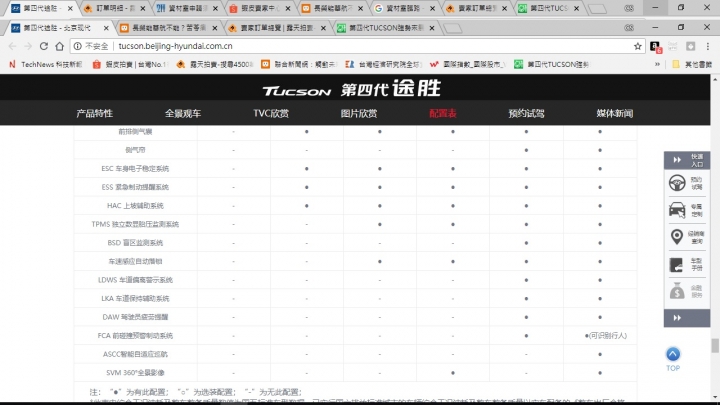Click the ESS 紧急制动提醒系统 row label
The image size is (720, 405).
point(135,187)
